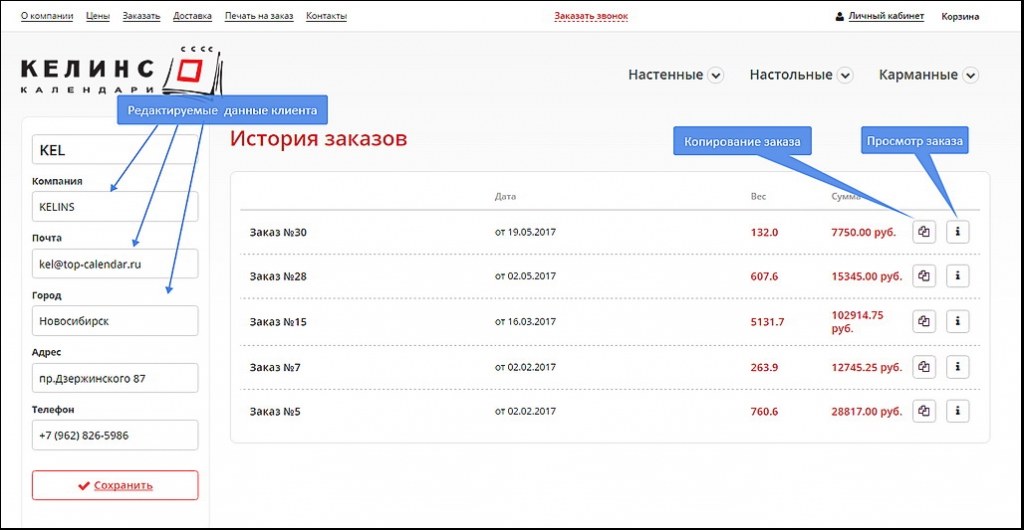Click the Сохранить button
Image resolution: width=1024 pixels, height=530 pixels.
pos(115,485)
